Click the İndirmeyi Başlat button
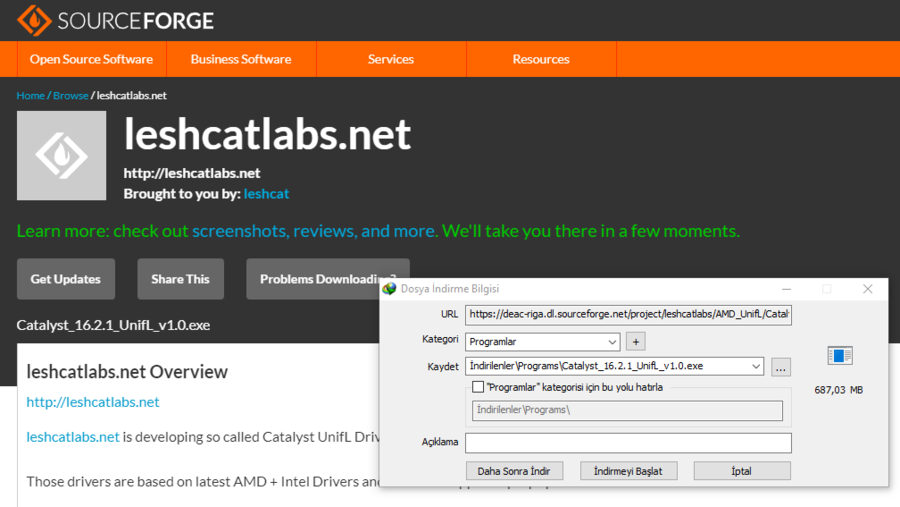The image size is (900, 507). [x=628, y=471]
